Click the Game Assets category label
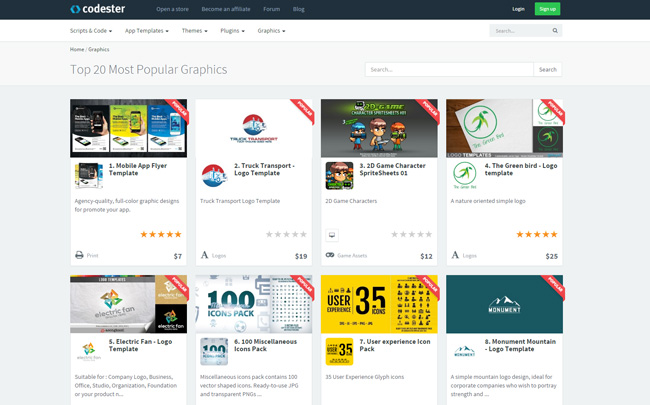This screenshot has height=405, width=650. [x=352, y=255]
